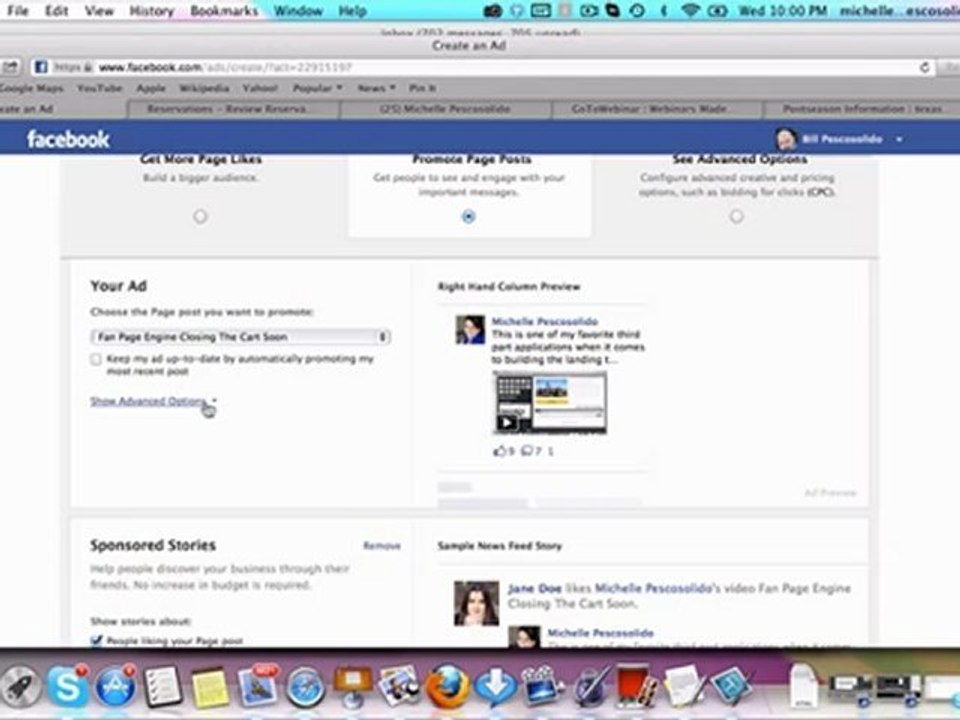Open the Edit menu

coord(56,11)
